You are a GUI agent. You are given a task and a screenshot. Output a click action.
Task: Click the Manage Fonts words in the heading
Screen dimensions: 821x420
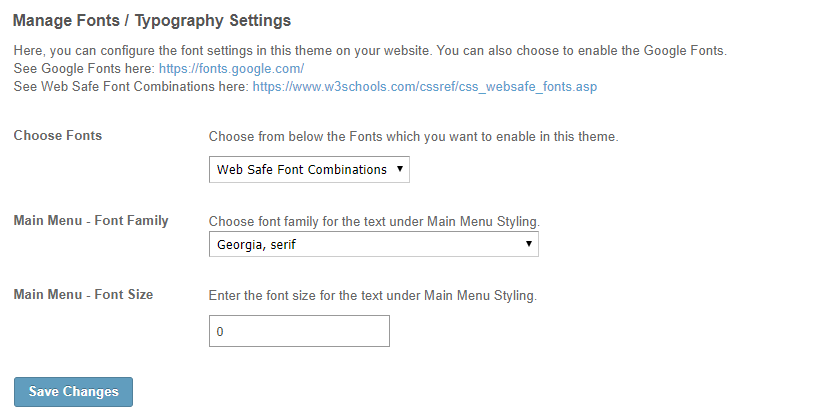(x=66, y=20)
